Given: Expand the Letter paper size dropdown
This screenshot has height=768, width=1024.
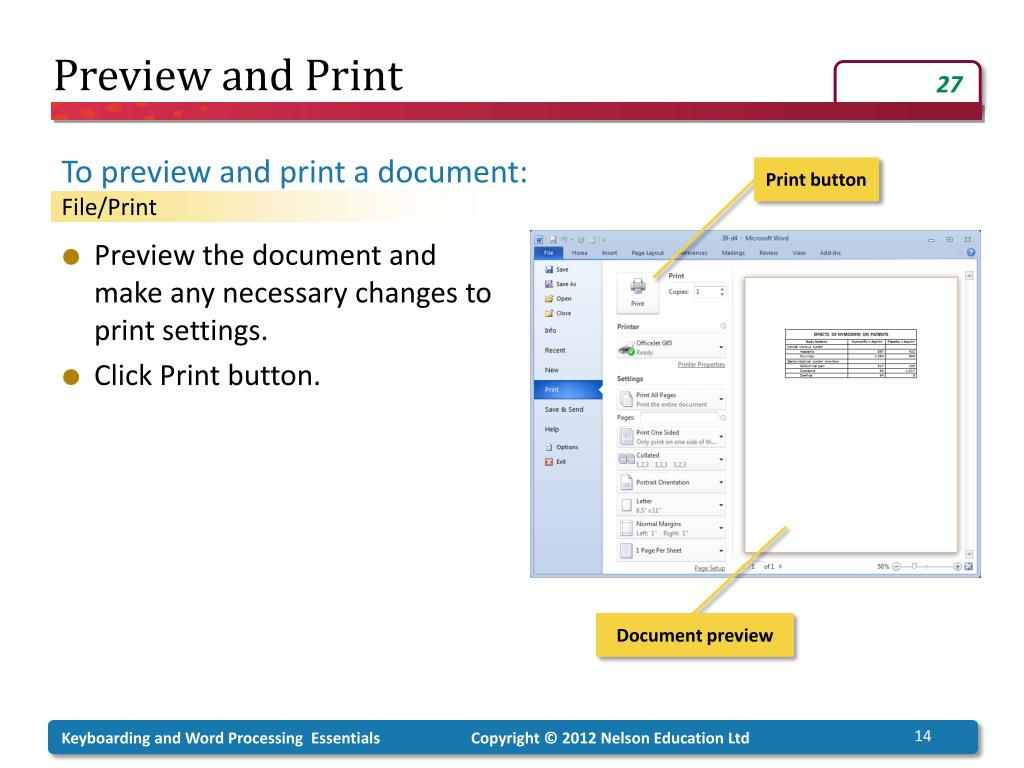Looking at the screenshot, I should click(671, 505).
